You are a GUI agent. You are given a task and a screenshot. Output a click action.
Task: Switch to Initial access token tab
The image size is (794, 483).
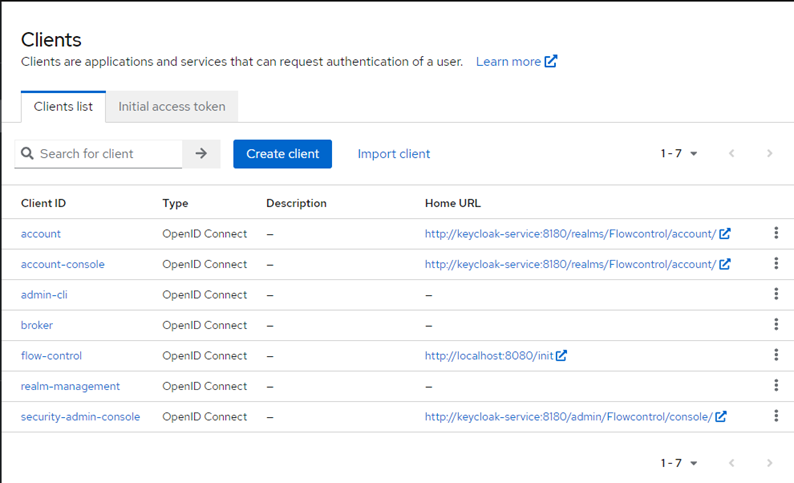pyautogui.click(x=172, y=107)
